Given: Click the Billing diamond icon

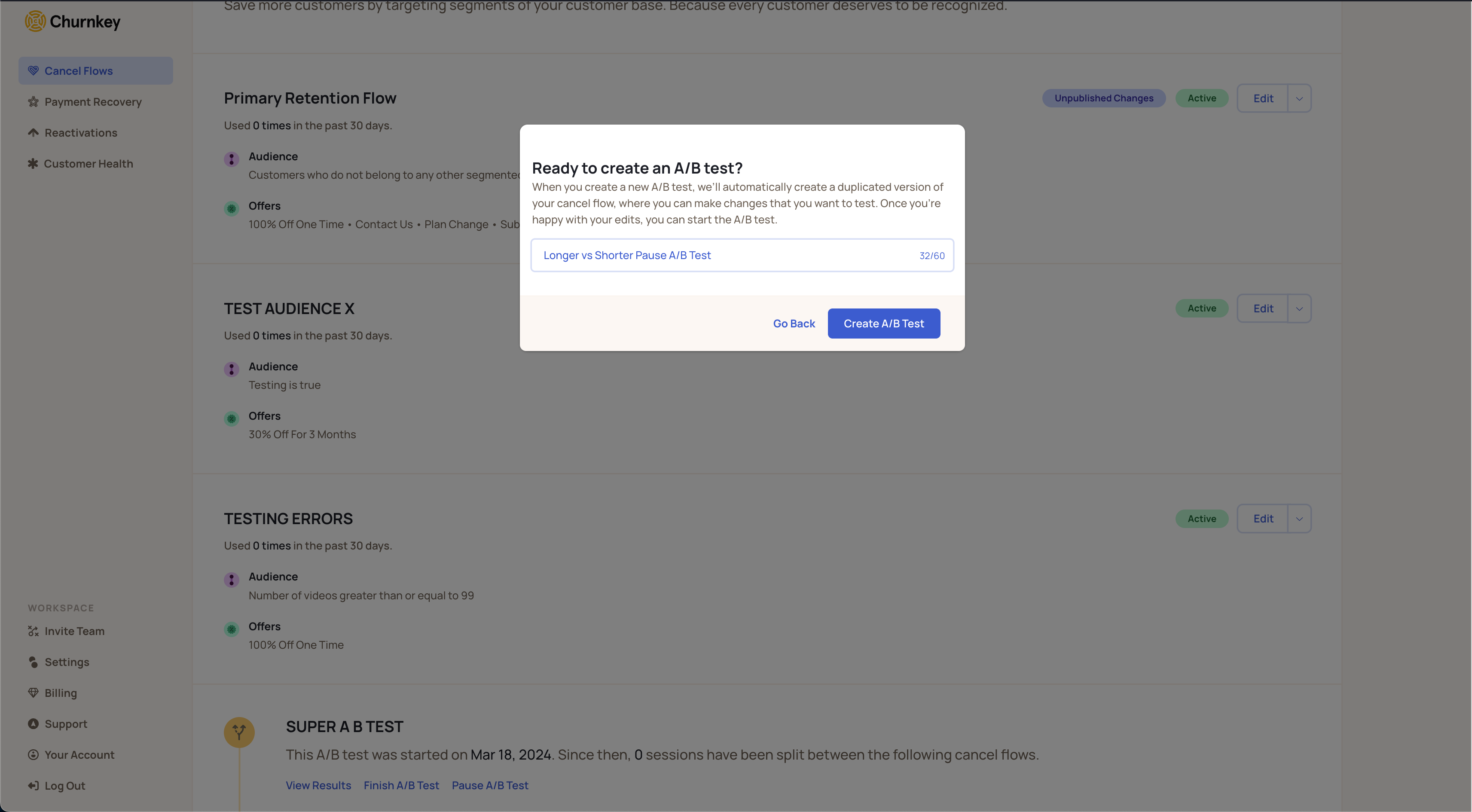Looking at the screenshot, I should point(33,693).
